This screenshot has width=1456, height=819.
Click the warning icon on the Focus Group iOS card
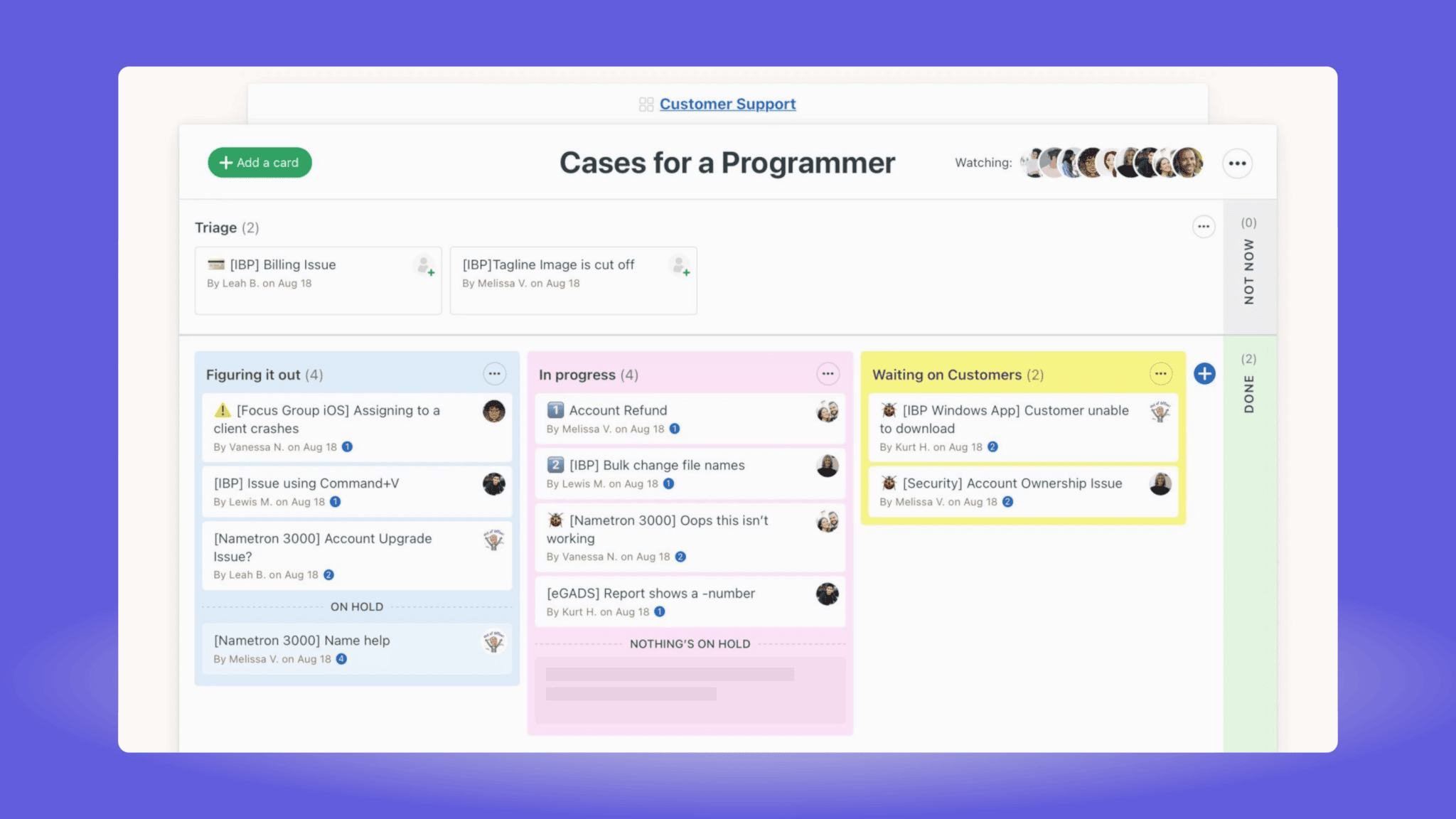(x=223, y=410)
